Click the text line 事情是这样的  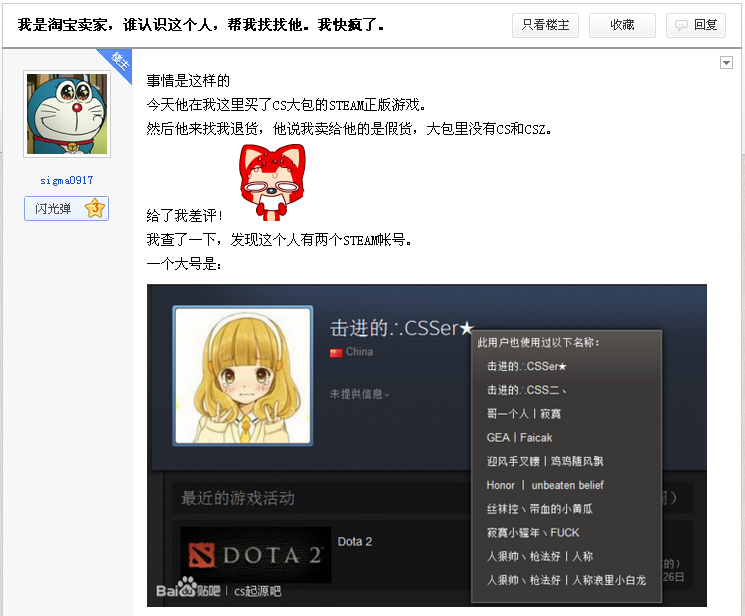click(x=188, y=81)
